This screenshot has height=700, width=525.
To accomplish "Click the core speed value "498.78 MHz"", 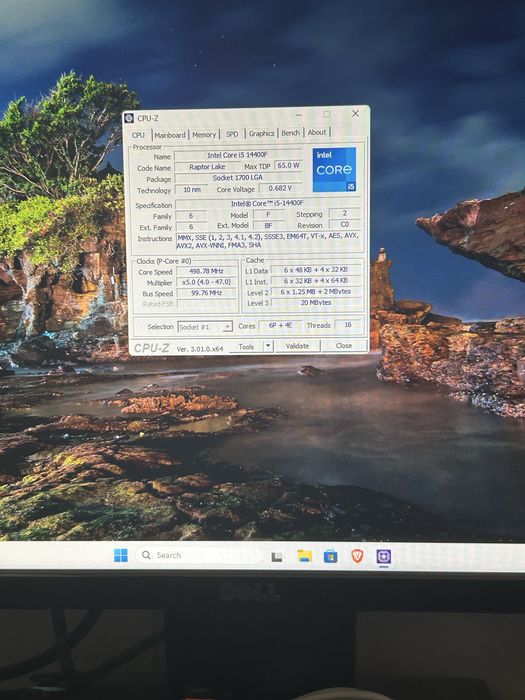I will tap(206, 271).
